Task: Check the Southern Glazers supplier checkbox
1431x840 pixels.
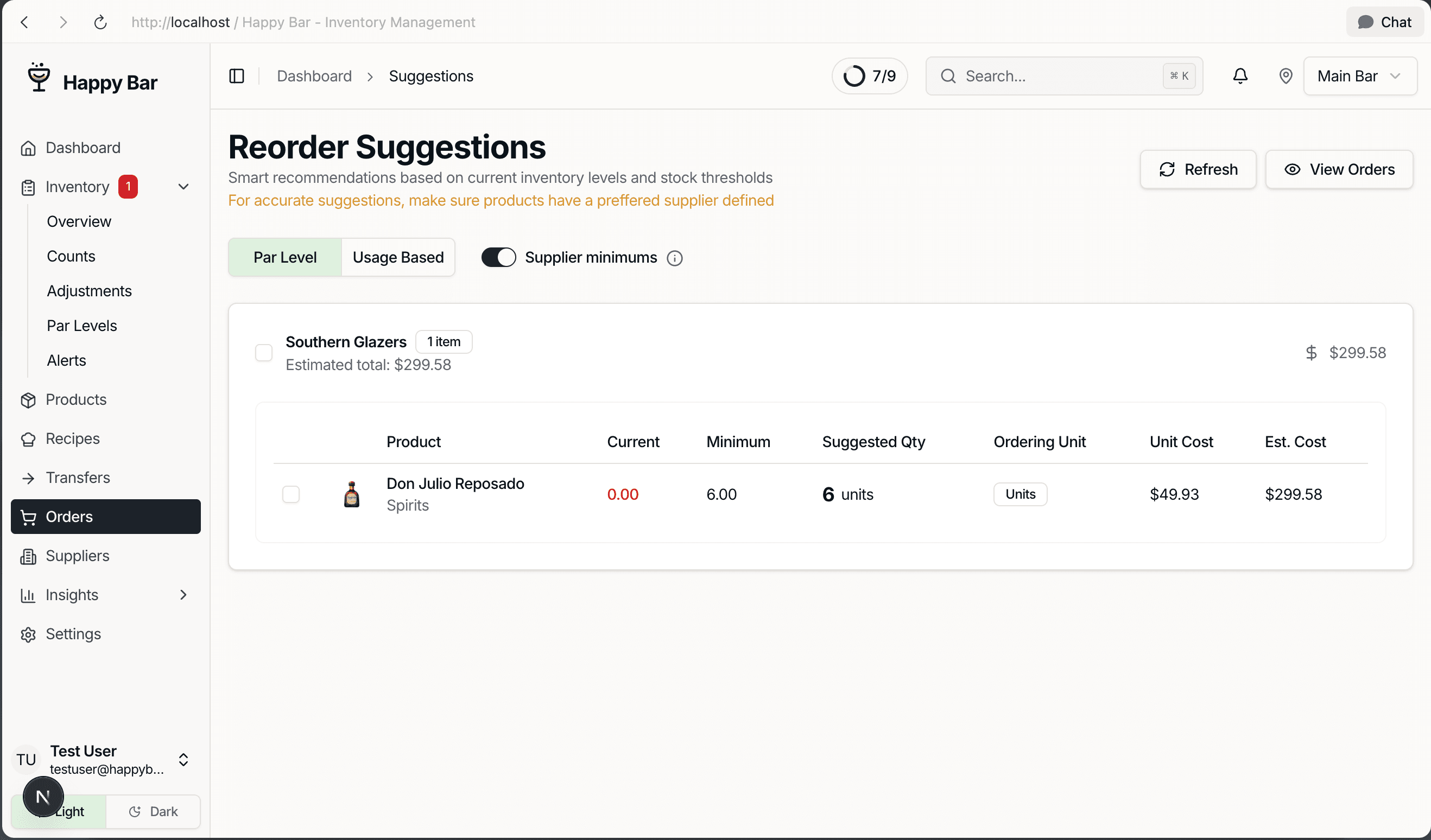Action: point(263,353)
